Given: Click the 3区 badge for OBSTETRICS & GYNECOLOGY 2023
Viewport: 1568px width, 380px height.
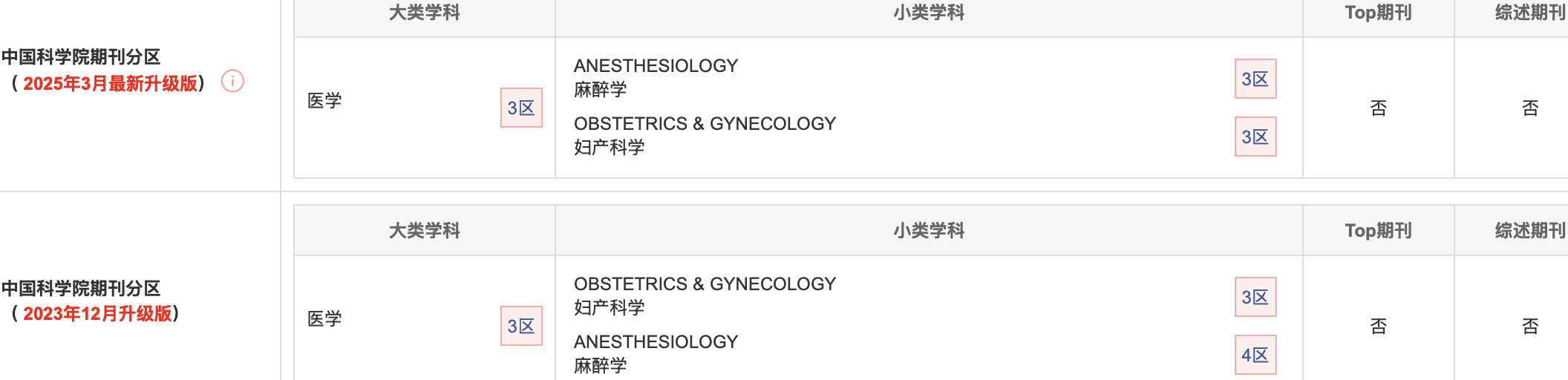Looking at the screenshot, I should [1255, 297].
